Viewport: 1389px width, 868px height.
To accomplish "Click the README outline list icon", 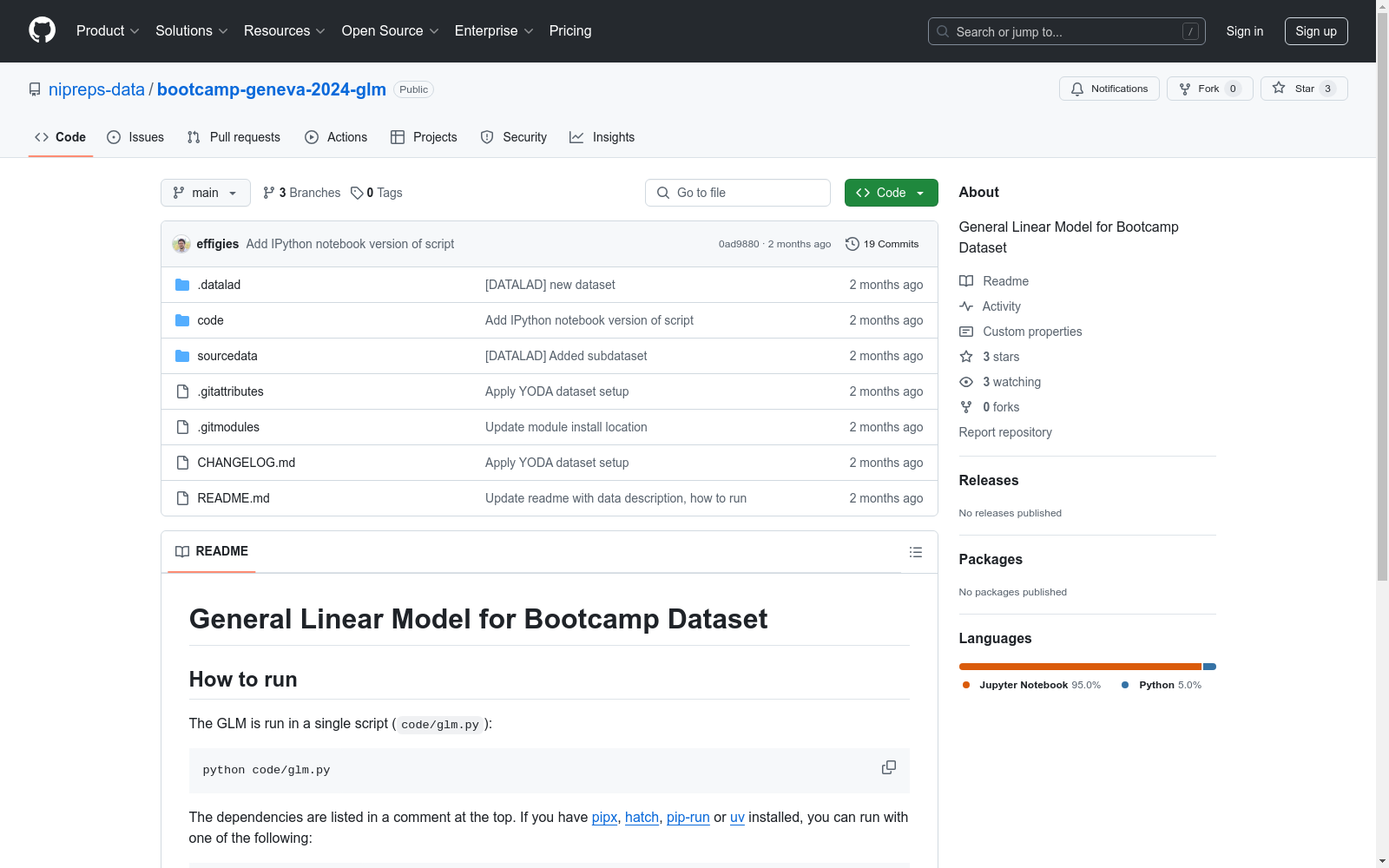I will (915, 552).
